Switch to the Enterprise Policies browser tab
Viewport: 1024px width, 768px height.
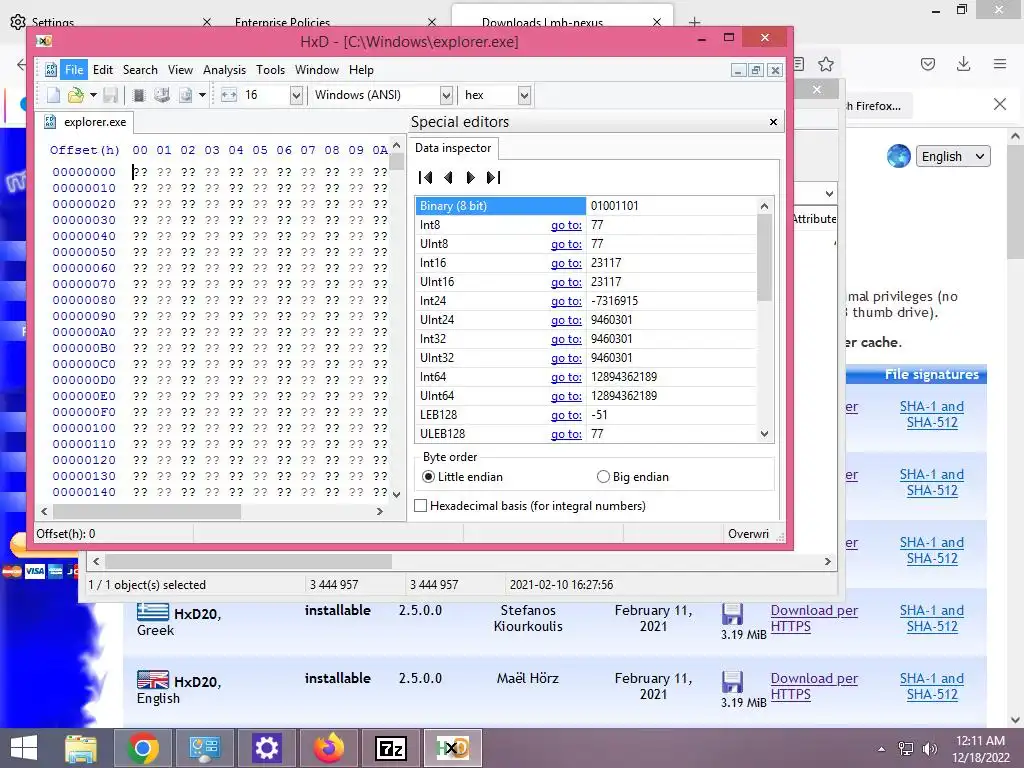pos(283,22)
